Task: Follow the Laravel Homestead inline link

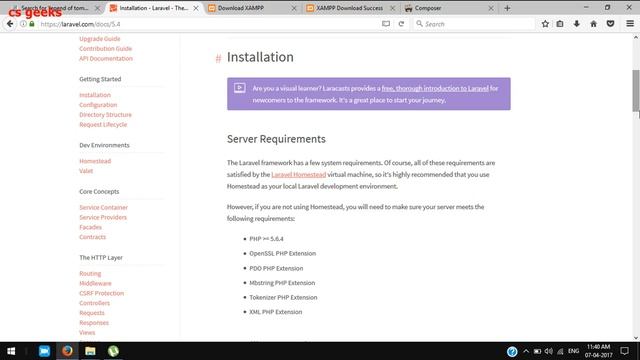Action: [298, 174]
